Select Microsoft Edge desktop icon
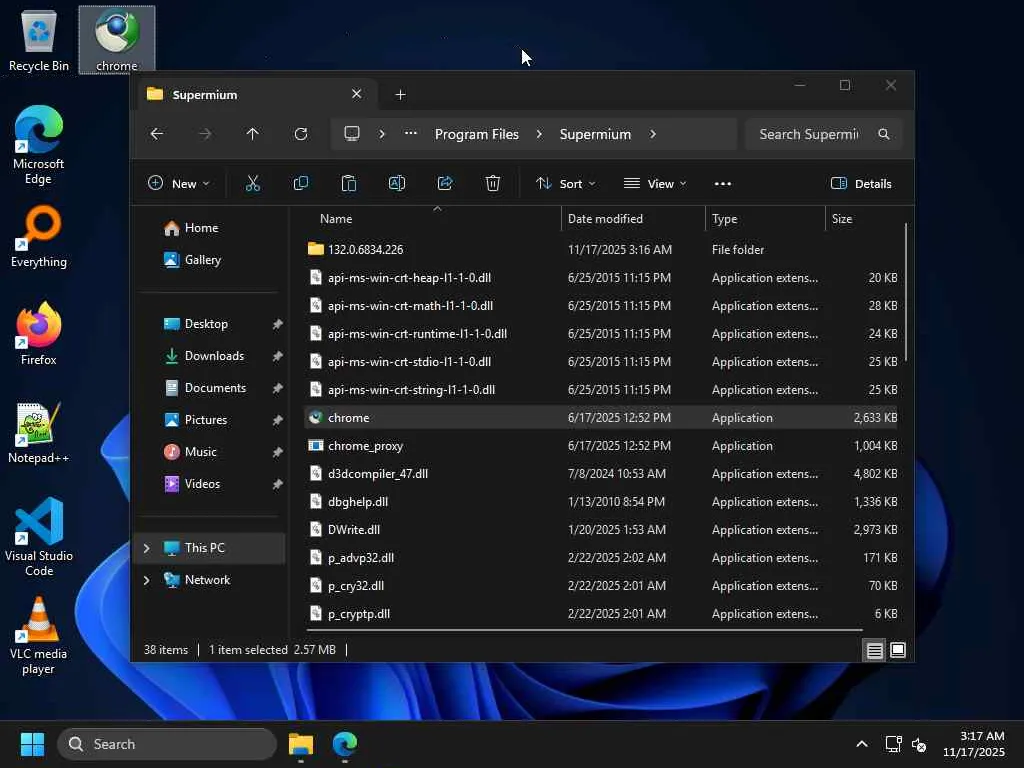The width and height of the screenshot is (1024, 768). [39, 145]
